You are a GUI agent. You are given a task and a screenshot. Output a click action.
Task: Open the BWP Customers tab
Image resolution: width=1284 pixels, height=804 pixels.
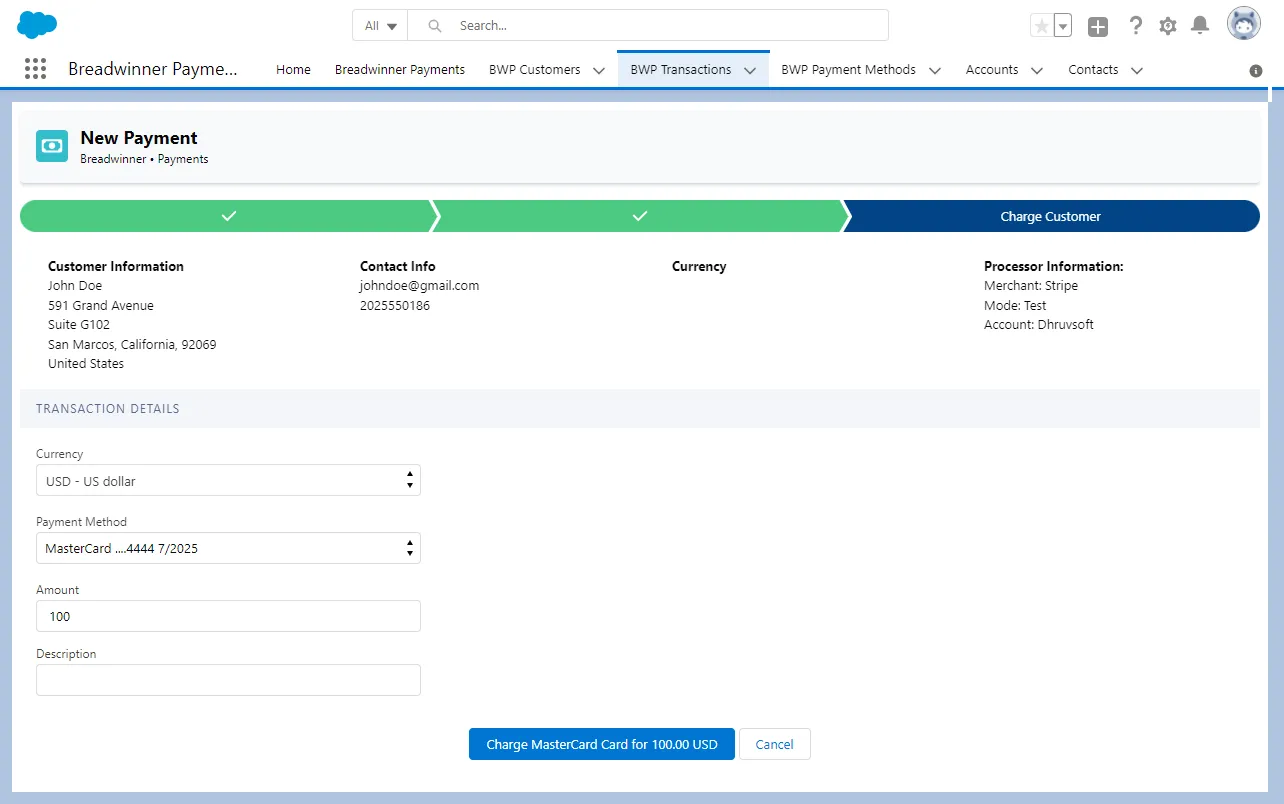534,70
